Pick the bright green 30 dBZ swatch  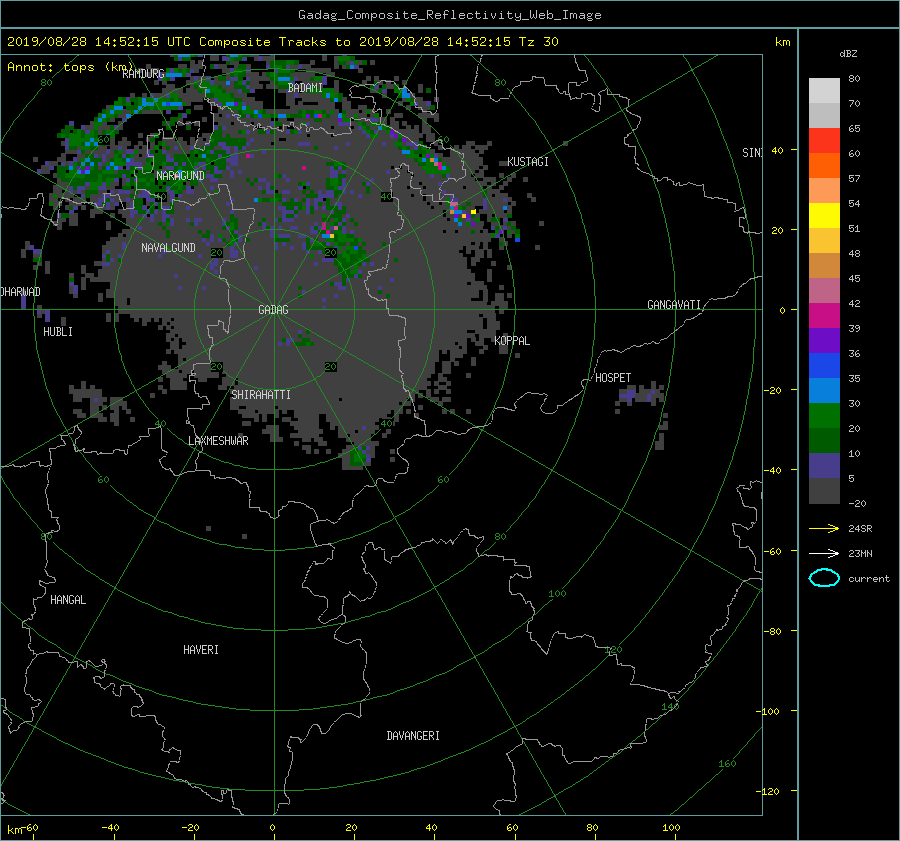pos(824,415)
